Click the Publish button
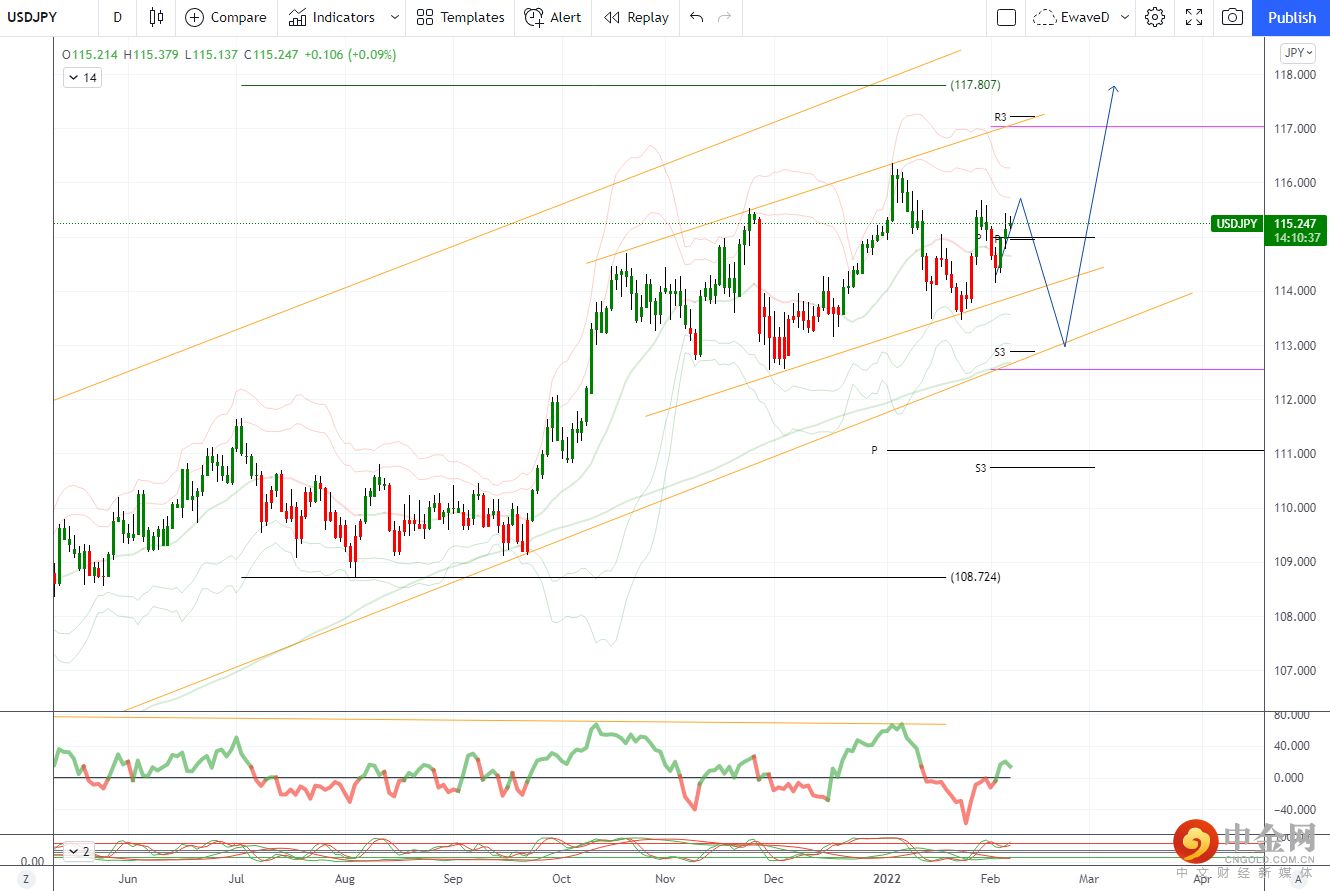Image resolution: width=1330 pixels, height=891 pixels. pos(1291,17)
